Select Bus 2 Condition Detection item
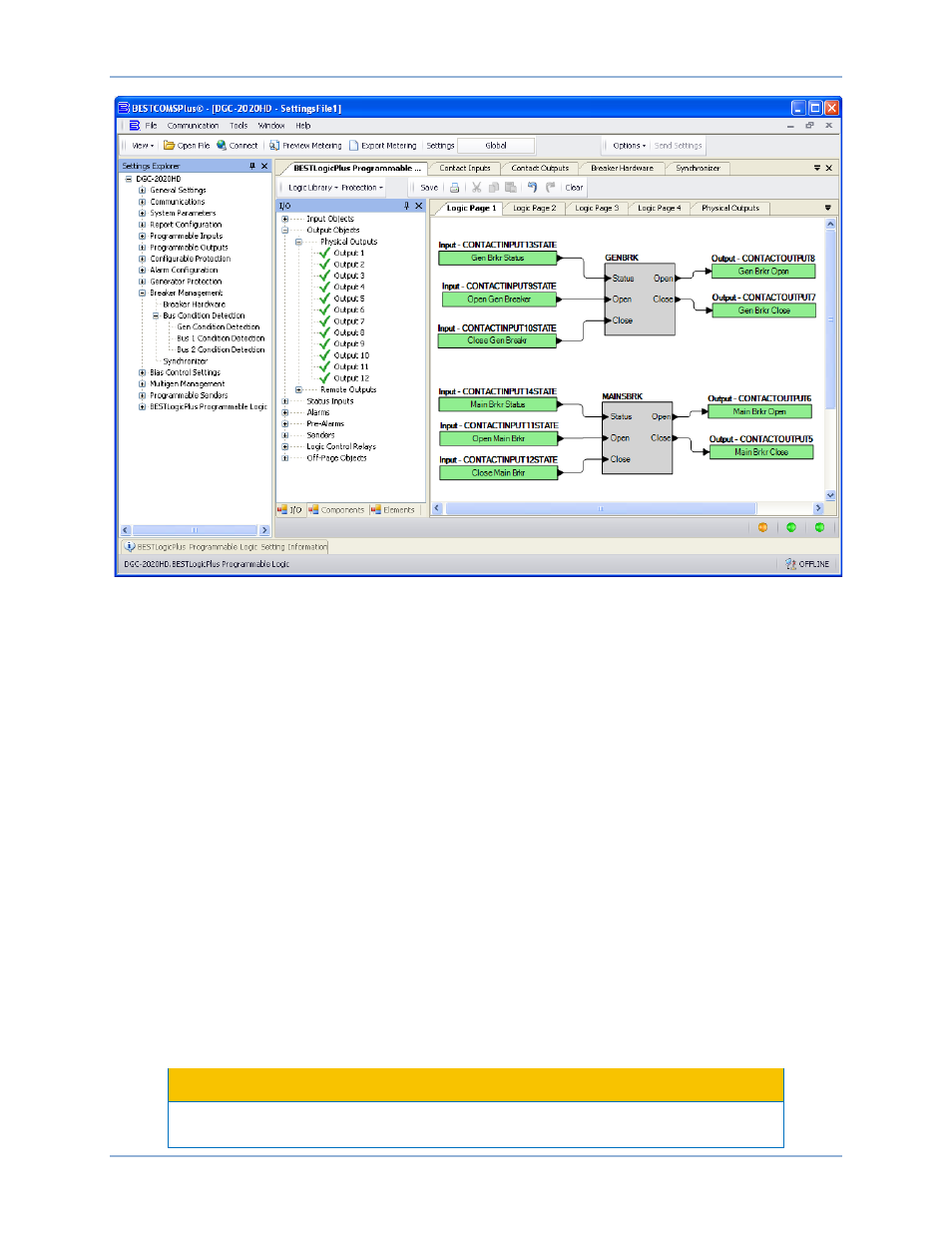This screenshot has height=1233, width=952. click(221, 349)
